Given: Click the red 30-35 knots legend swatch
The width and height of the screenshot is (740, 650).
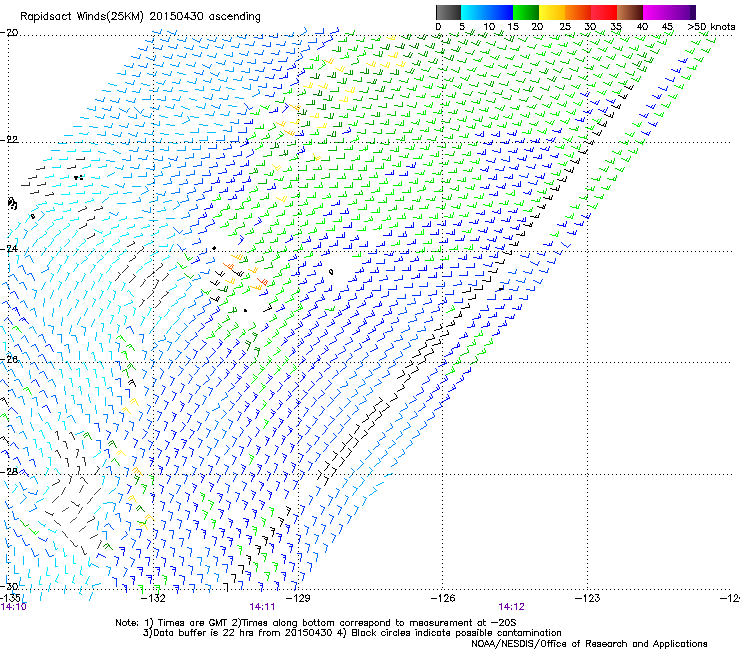Looking at the screenshot, I should point(604,12).
